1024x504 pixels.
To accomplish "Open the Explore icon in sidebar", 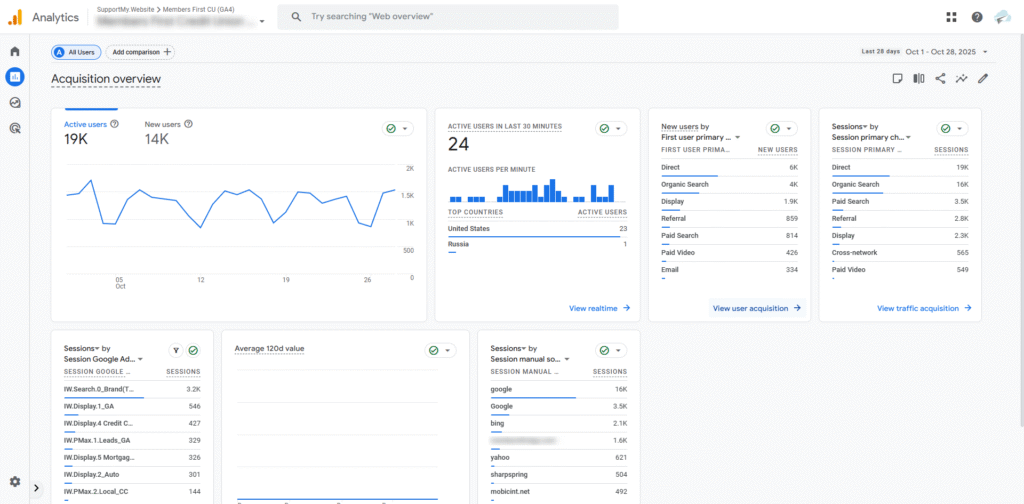I will [x=15, y=102].
